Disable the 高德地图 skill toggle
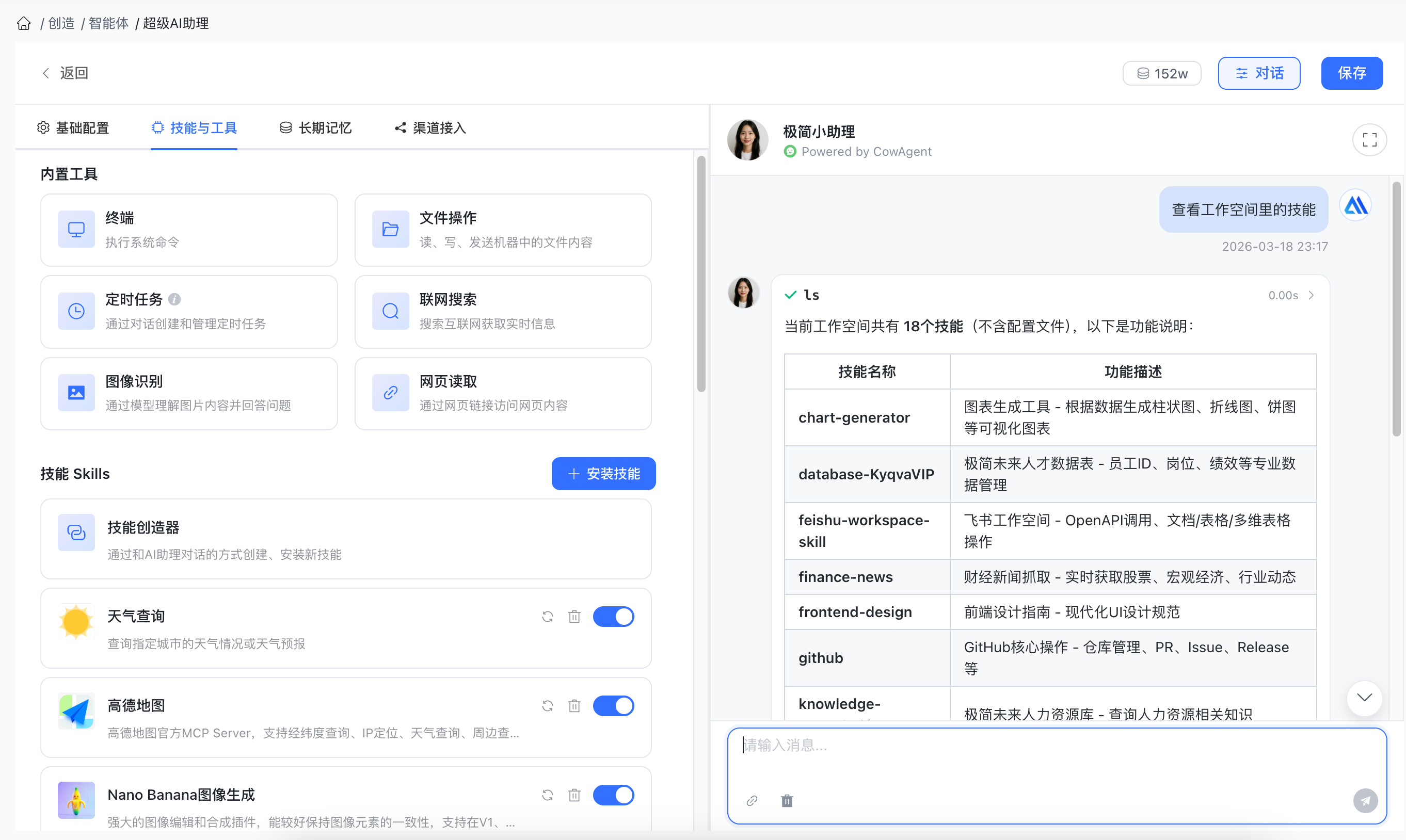This screenshot has width=1406, height=840. coord(614,705)
